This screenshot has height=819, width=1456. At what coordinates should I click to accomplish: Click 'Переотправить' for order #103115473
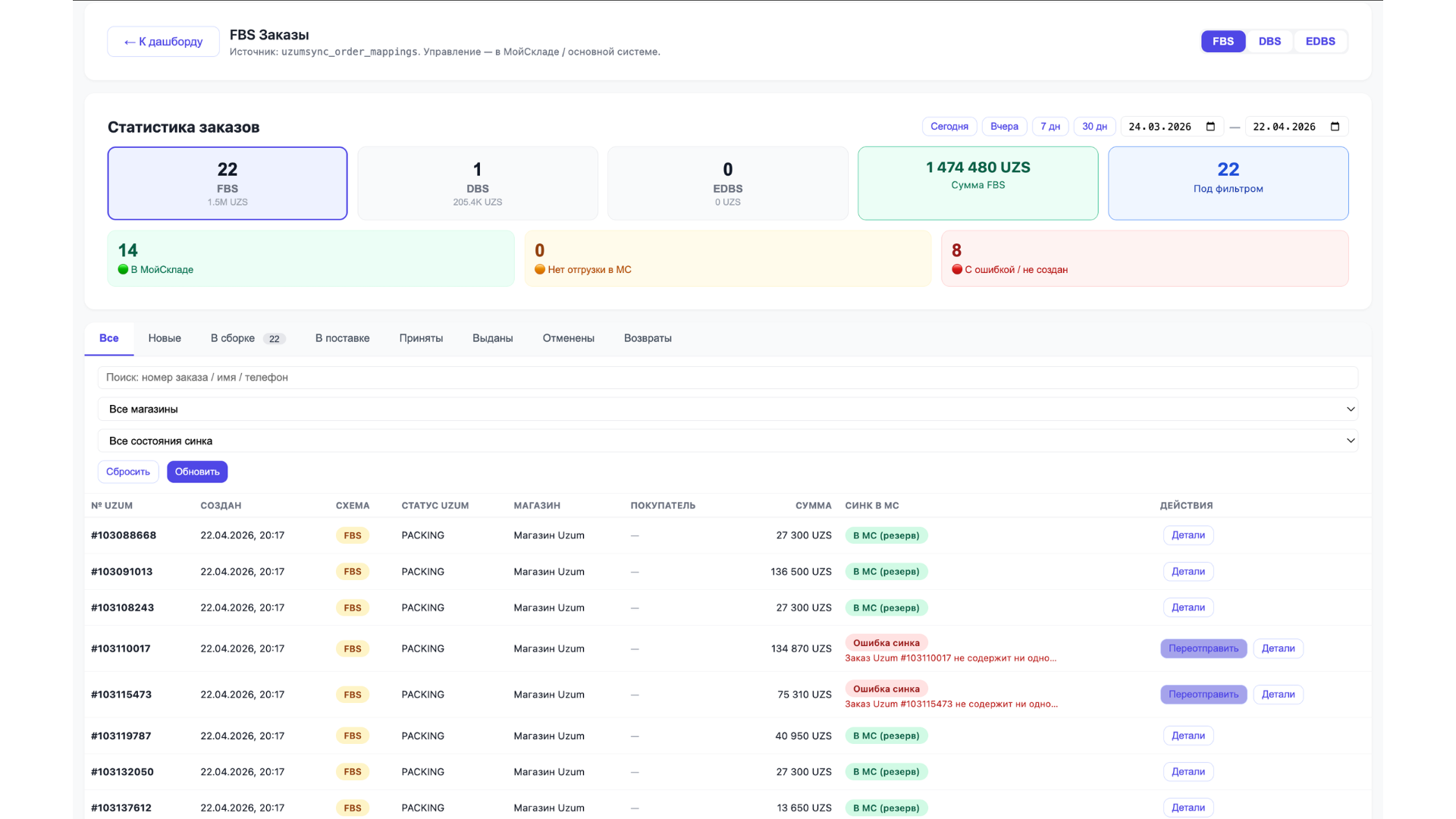[1203, 695]
